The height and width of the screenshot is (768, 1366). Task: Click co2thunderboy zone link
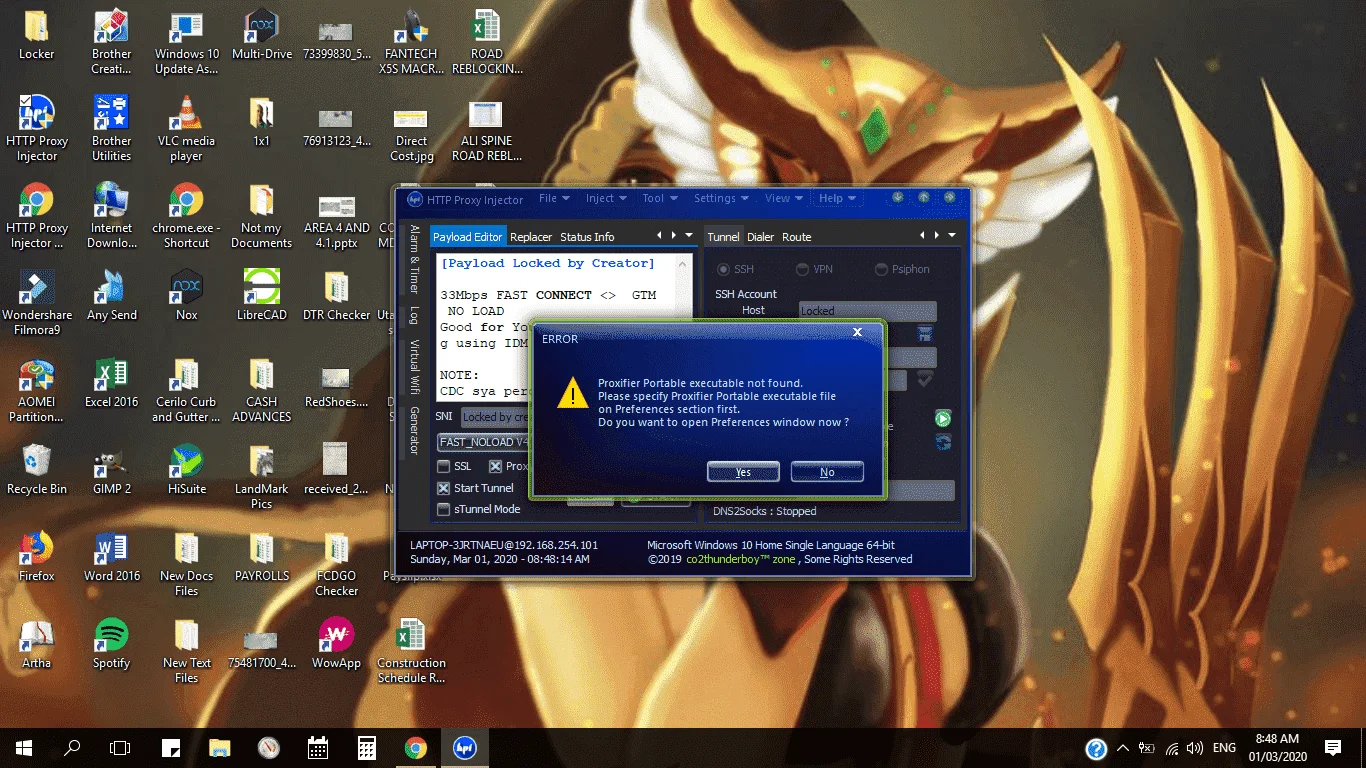point(740,559)
